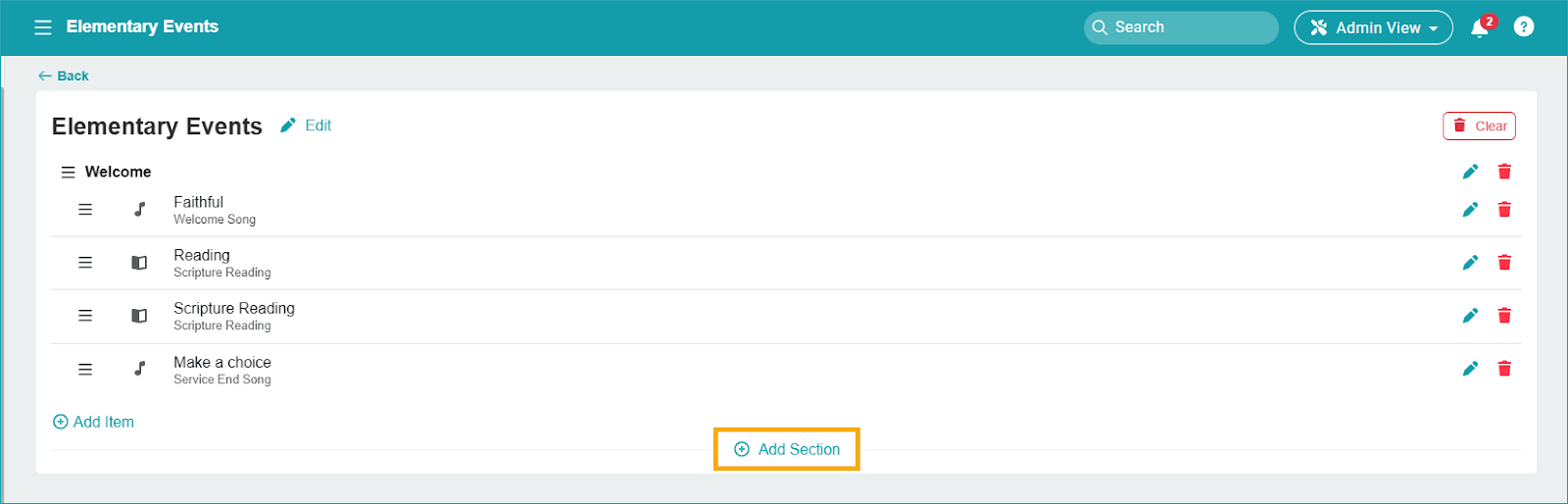Expand the Admin View dropdown

tap(1373, 27)
